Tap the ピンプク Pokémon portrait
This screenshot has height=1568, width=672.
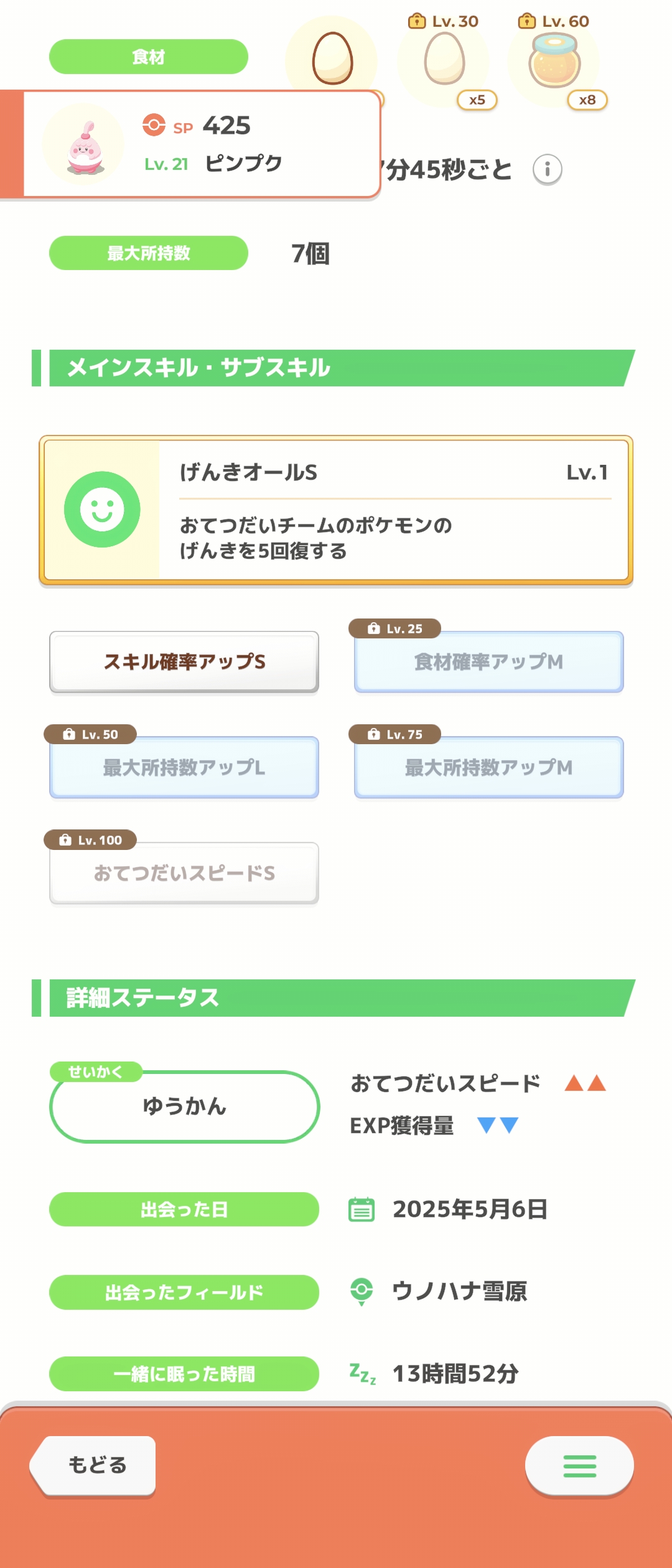coord(83,146)
